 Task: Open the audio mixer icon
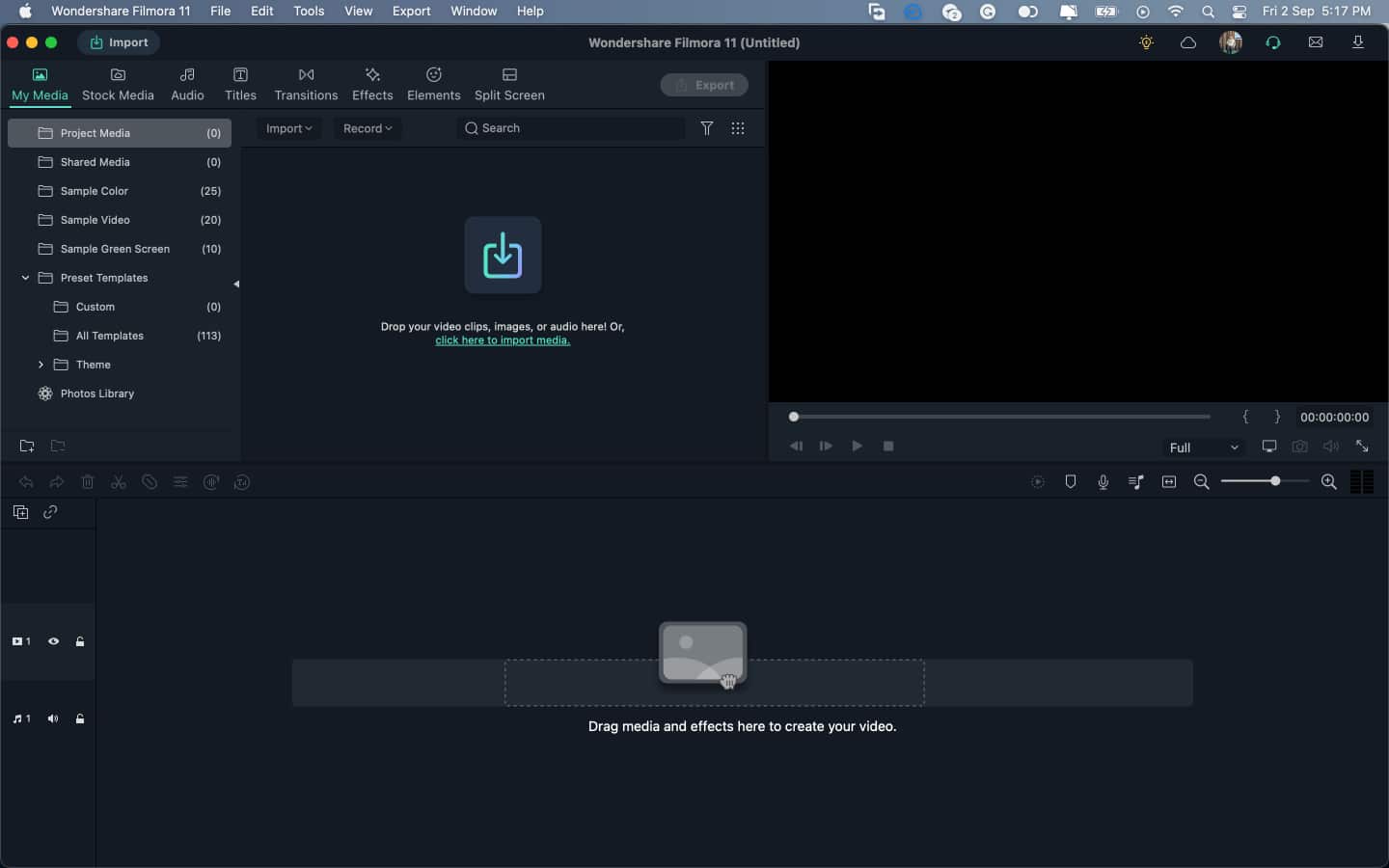(x=1136, y=482)
